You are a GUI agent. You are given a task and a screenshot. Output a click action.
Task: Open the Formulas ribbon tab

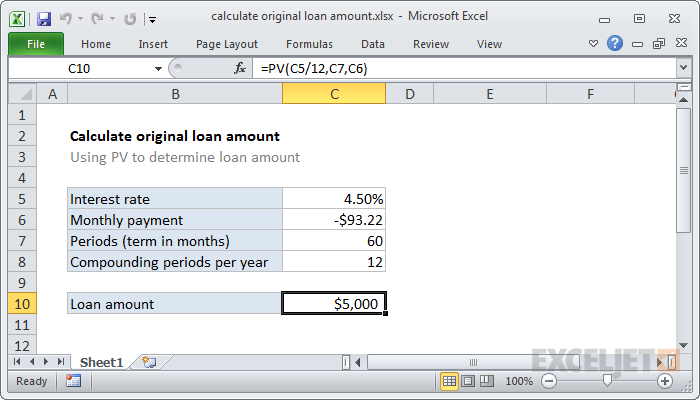309,44
